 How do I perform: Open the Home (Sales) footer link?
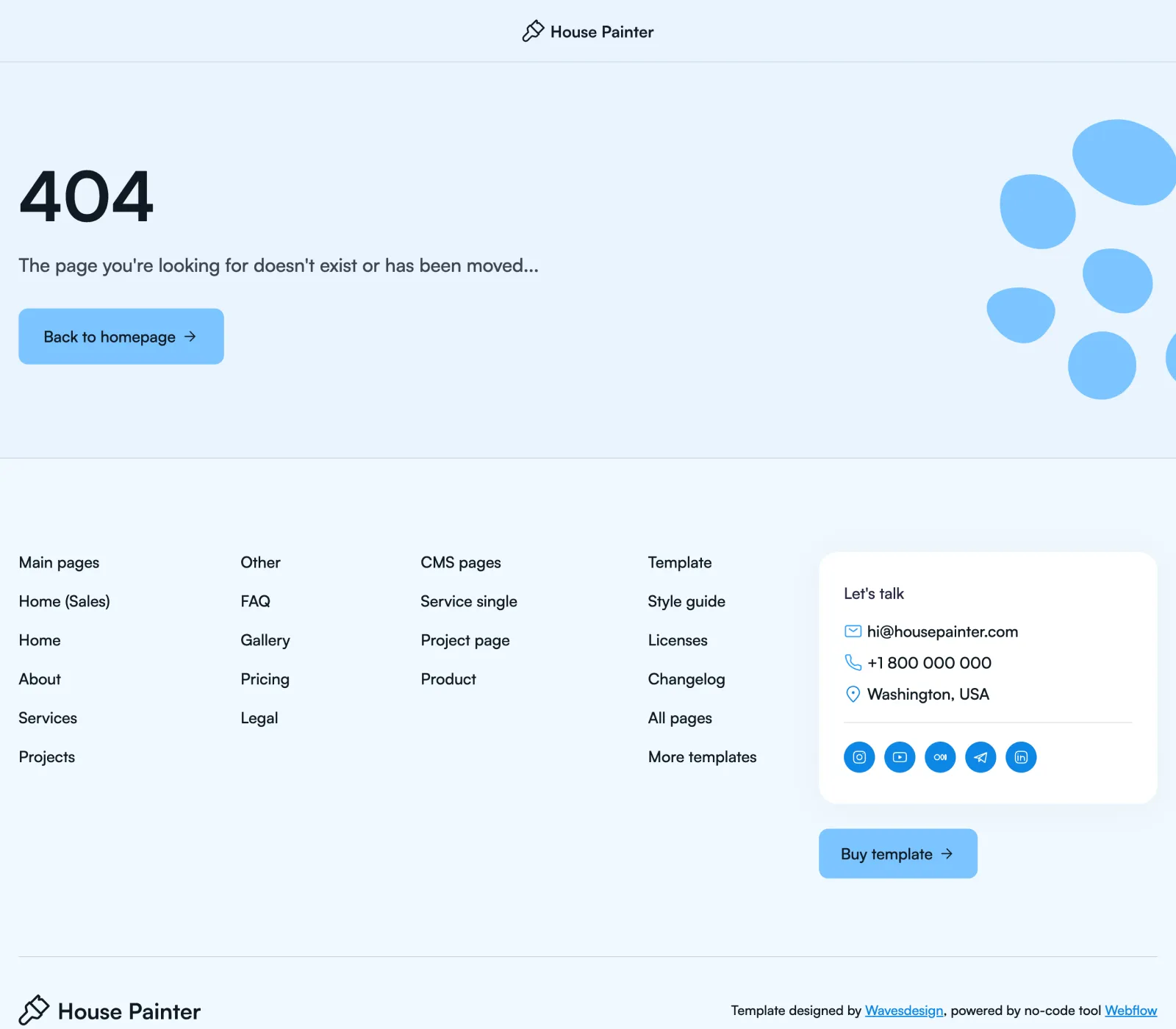click(x=65, y=601)
